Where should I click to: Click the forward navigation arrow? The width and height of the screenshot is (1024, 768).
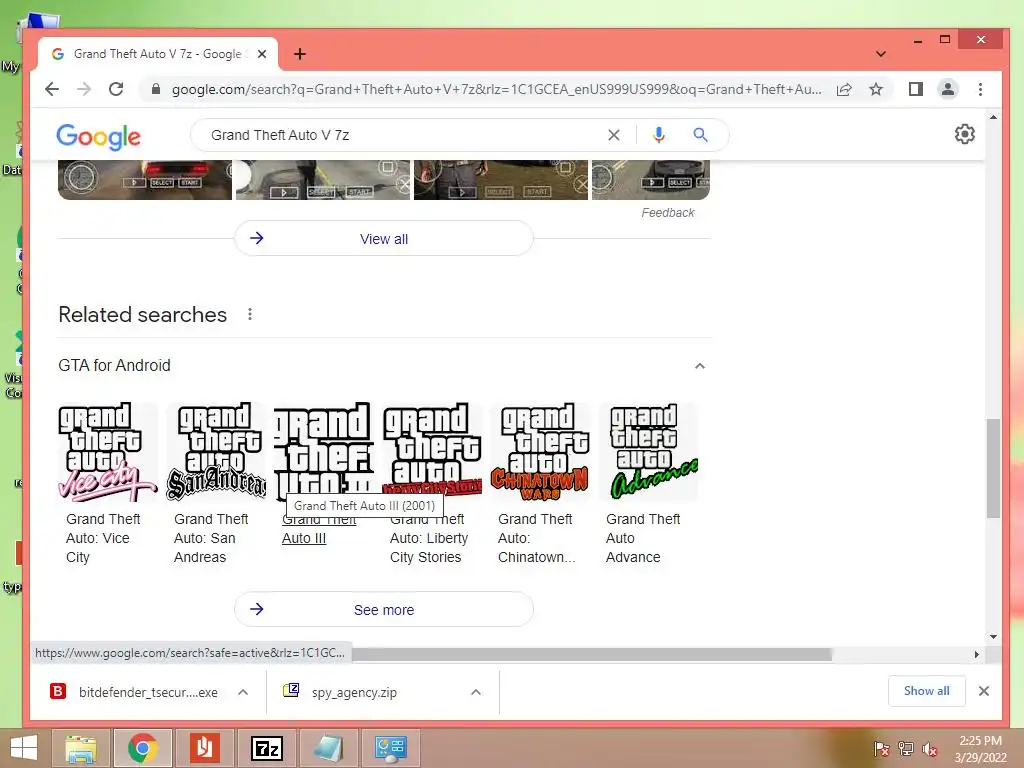coord(84,89)
